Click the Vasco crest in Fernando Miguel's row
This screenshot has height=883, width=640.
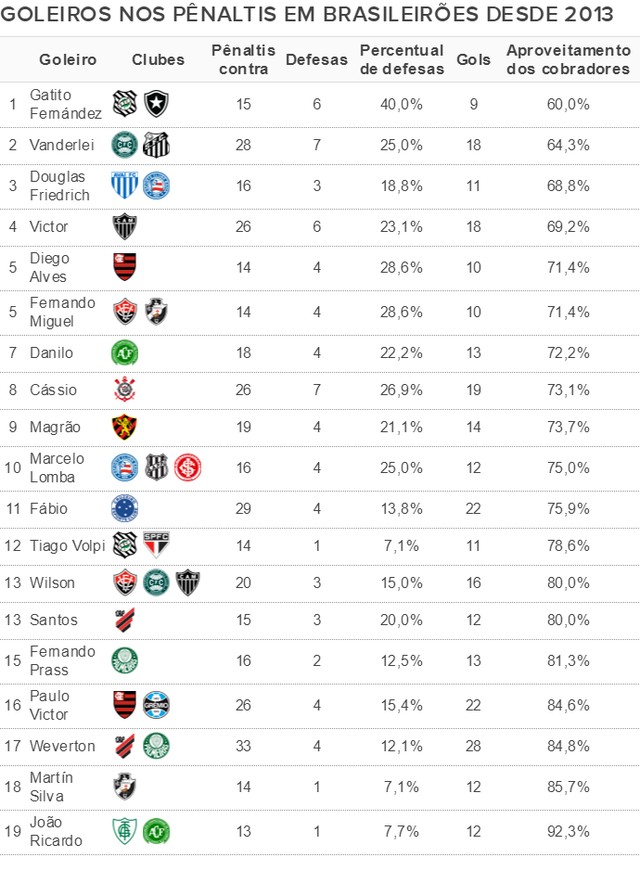pyautogui.click(x=156, y=312)
